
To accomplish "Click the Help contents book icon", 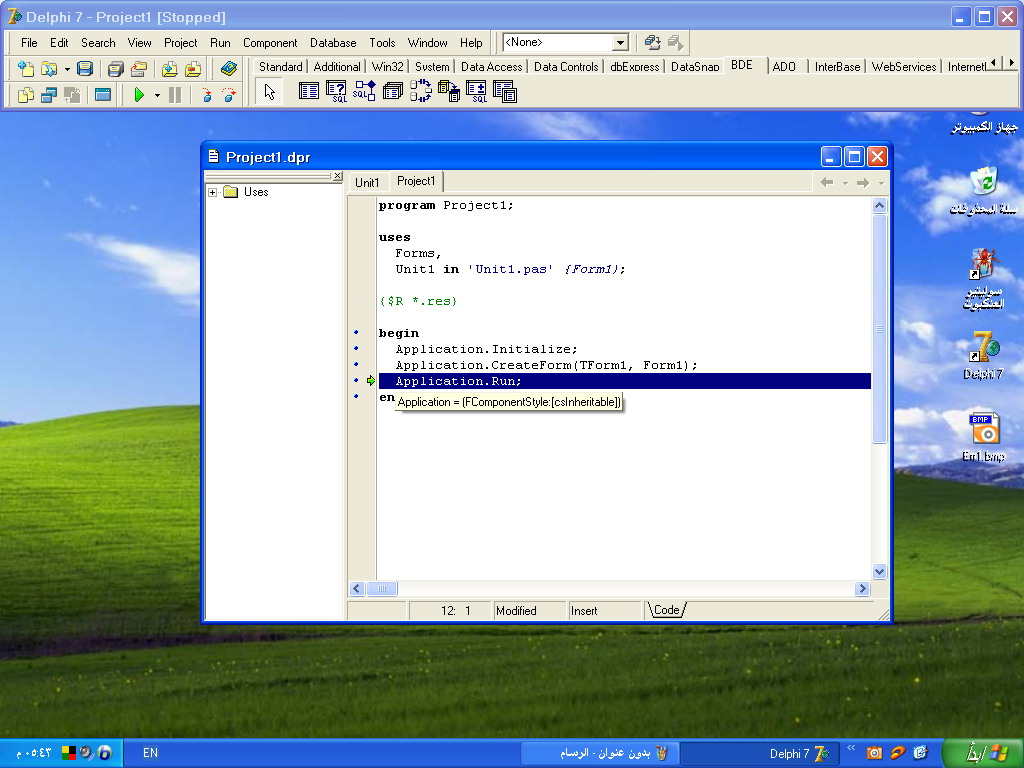I will [x=229, y=69].
